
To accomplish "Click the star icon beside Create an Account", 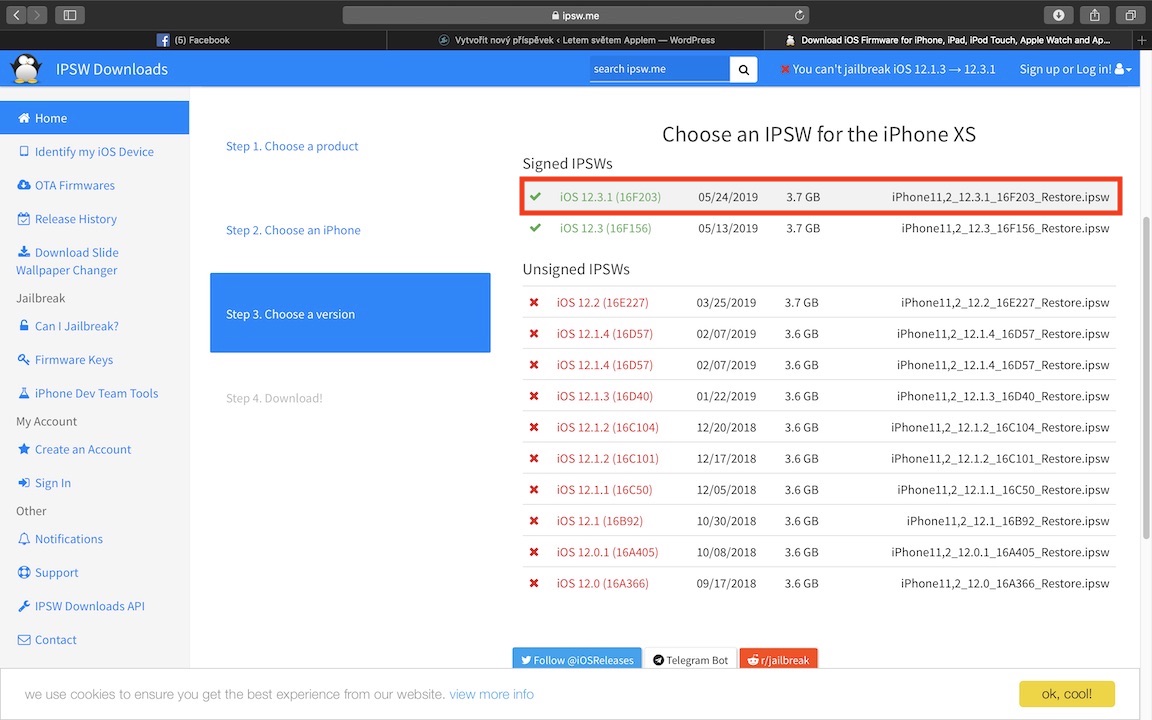I will click(24, 449).
